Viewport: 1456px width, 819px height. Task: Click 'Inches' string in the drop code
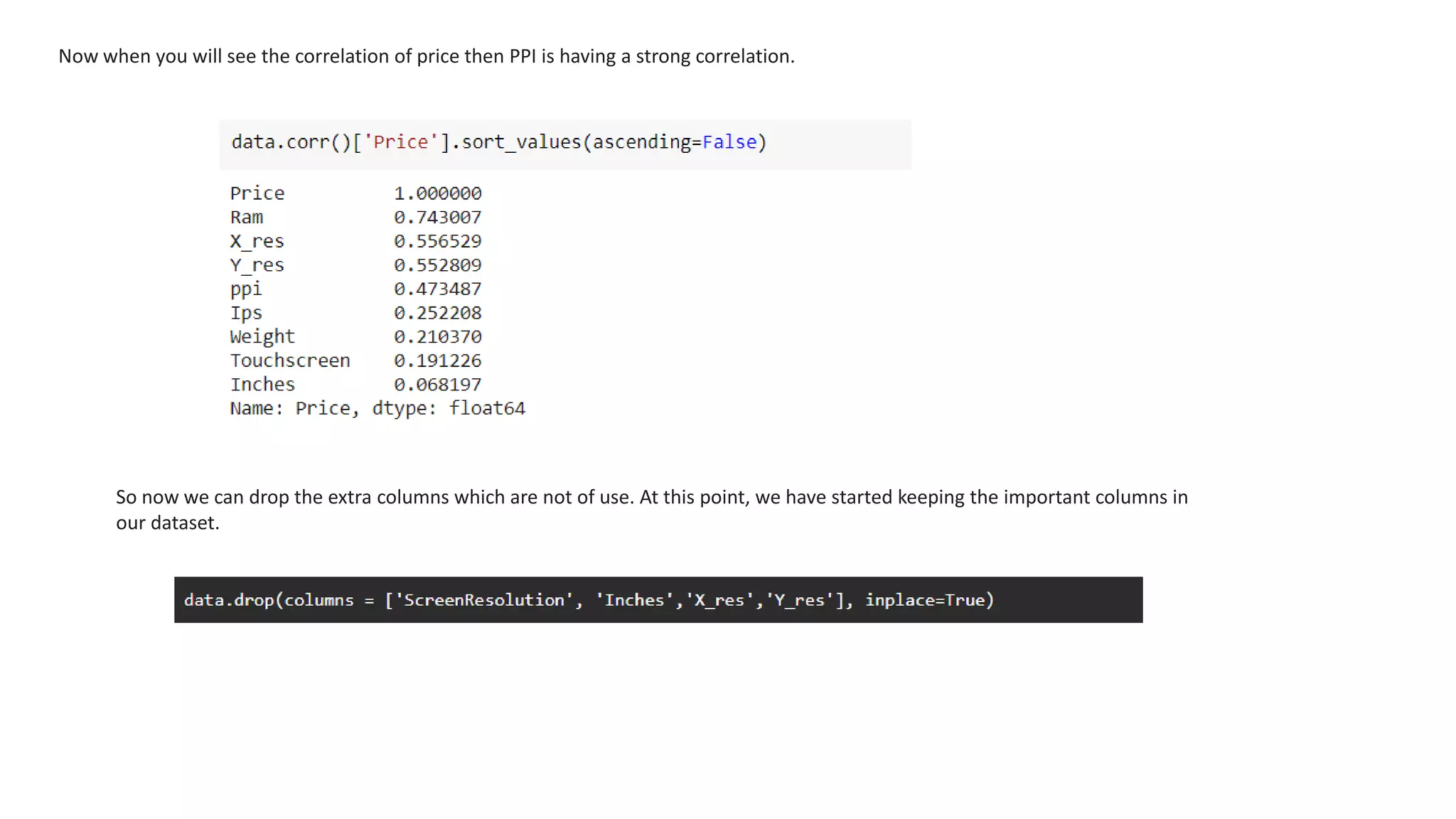point(634,600)
